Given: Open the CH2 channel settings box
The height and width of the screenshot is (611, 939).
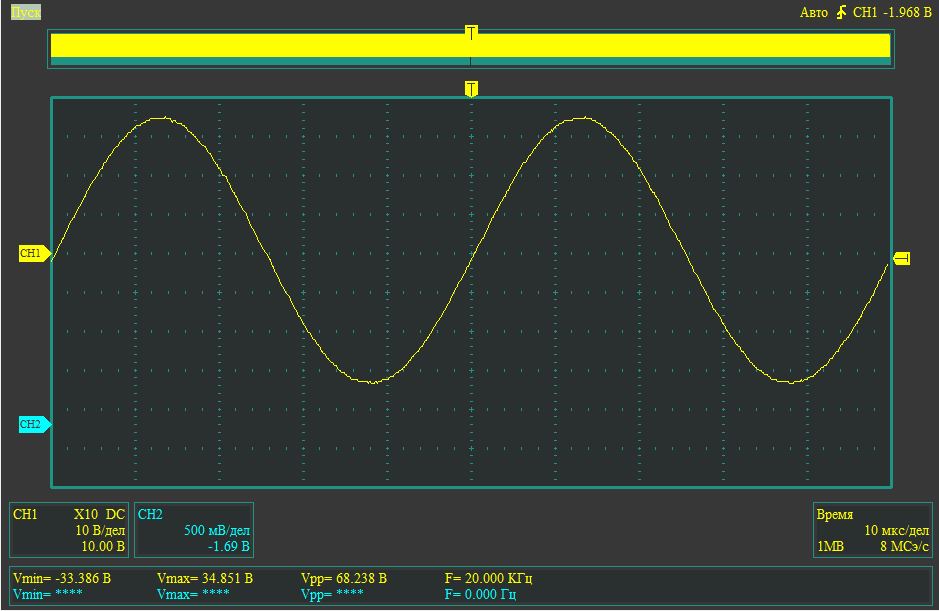Looking at the screenshot, I should 194,530.
